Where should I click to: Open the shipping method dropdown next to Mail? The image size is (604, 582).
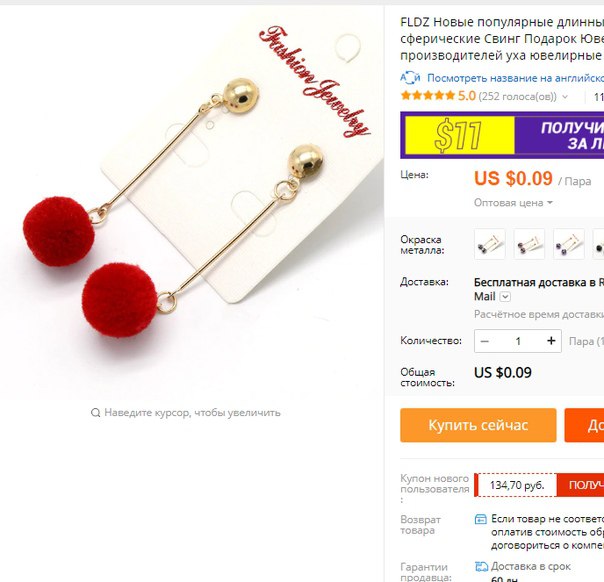505,297
